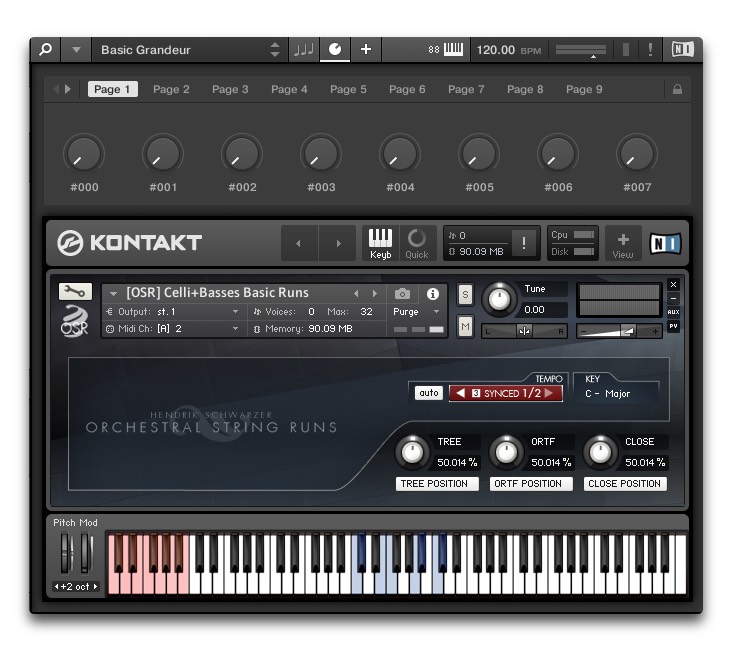This screenshot has height=650, width=733.
Task: Show instrument info icon
Action: 433,294
